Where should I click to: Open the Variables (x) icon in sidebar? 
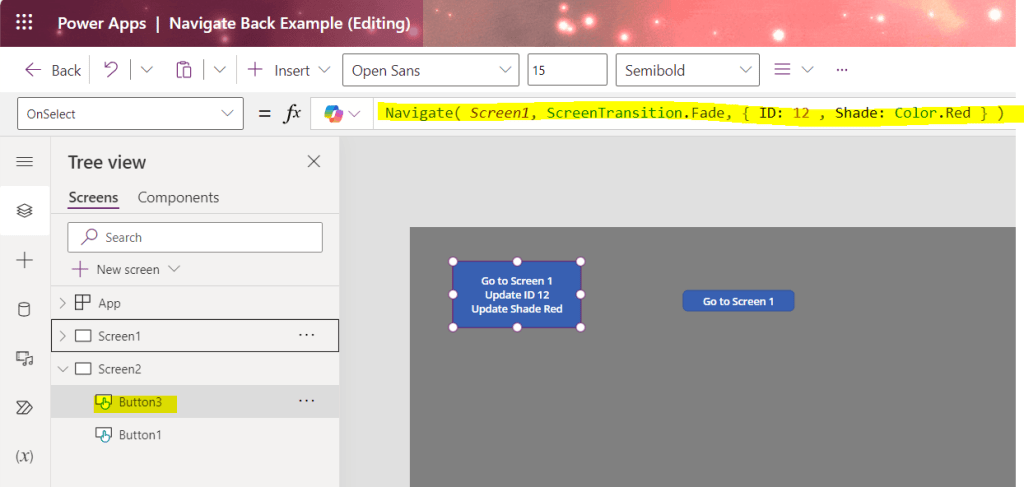(x=25, y=456)
